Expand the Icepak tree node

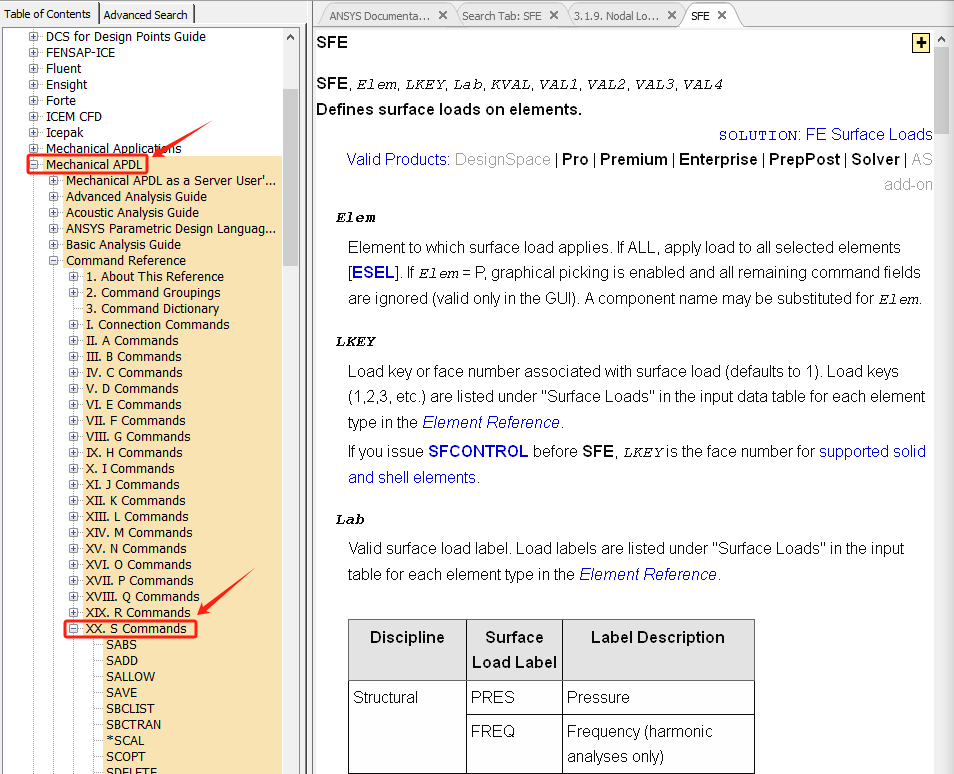(x=33, y=133)
